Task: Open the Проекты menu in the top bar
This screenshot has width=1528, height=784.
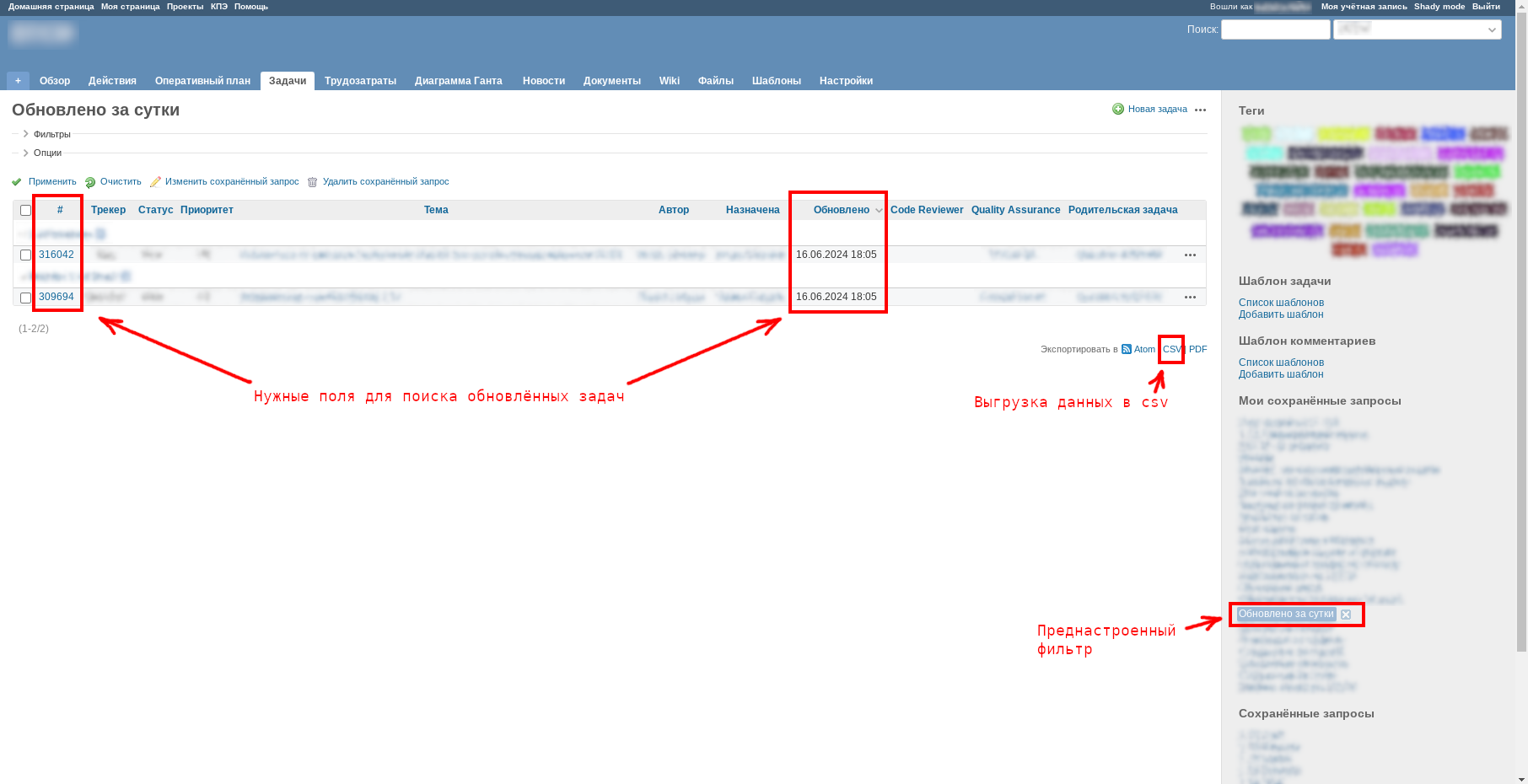Action: pyautogui.click(x=186, y=6)
